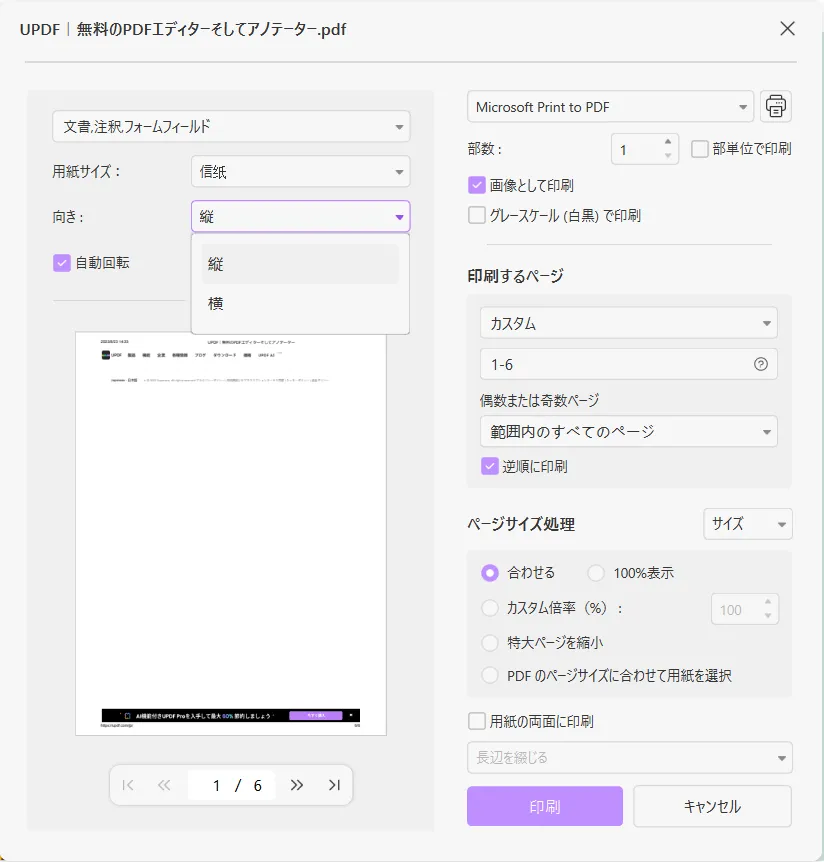Open Microsoft Print to PDF printer dropdown
Image resolution: width=824 pixels, height=862 pixels.
coord(610,107)
